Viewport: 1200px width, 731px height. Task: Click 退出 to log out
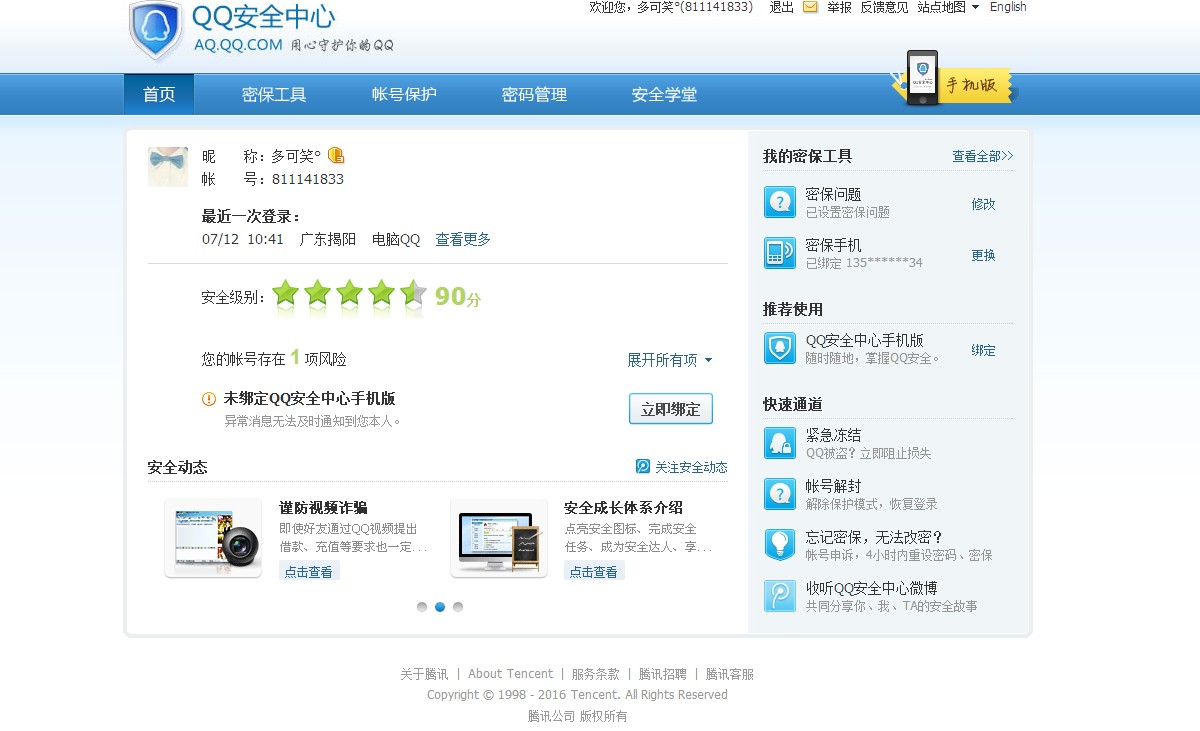pos(782,7)
